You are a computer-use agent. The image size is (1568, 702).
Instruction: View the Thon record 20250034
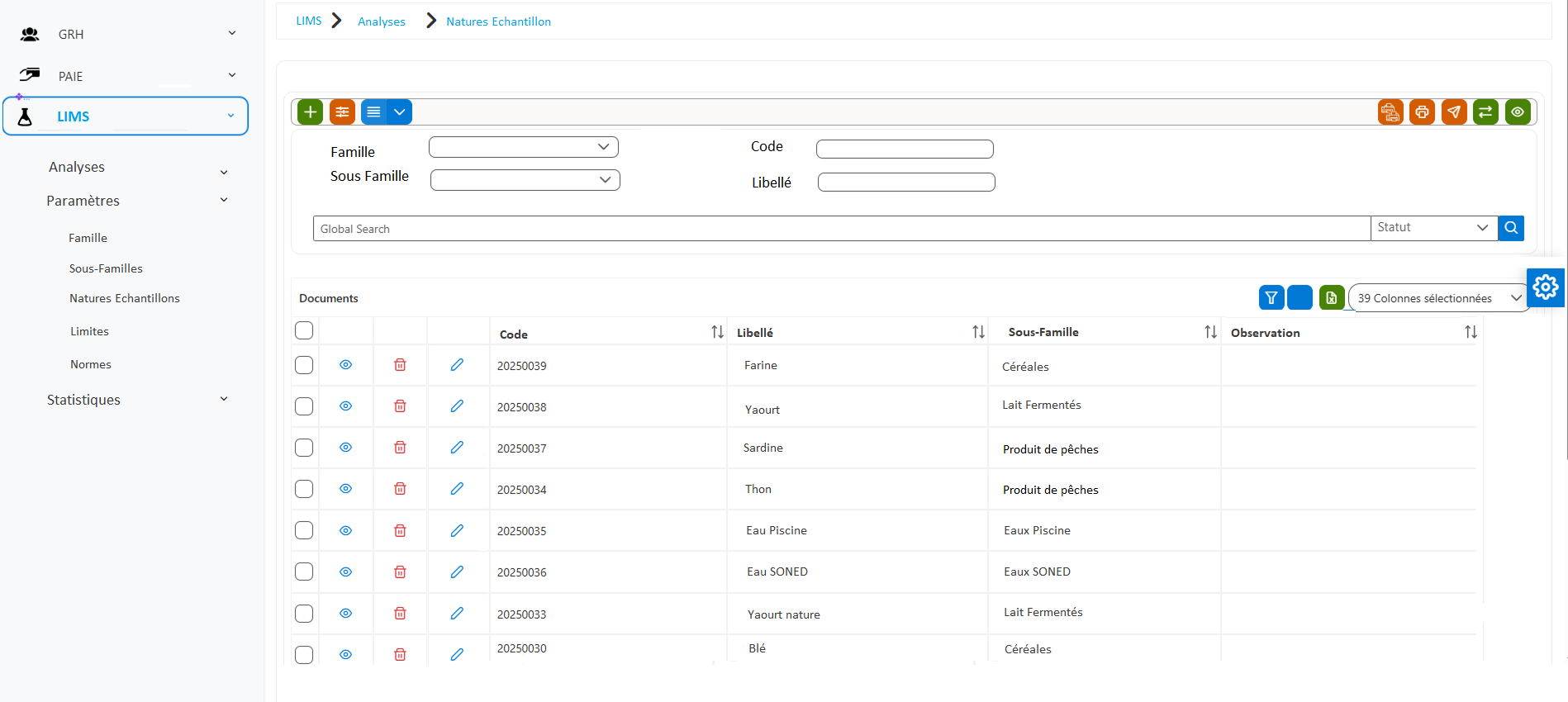(x=345, y=489)
